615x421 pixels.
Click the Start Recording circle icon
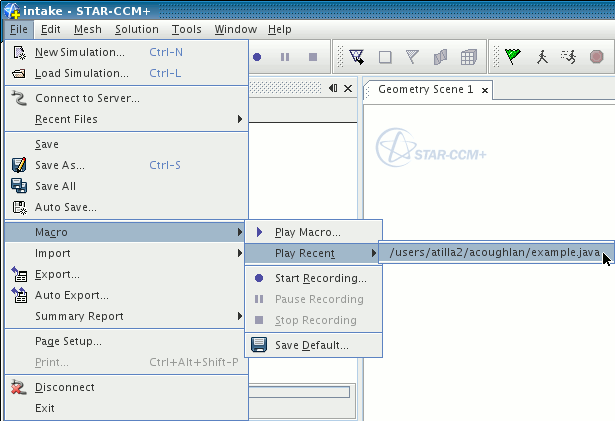coord(259,278)
